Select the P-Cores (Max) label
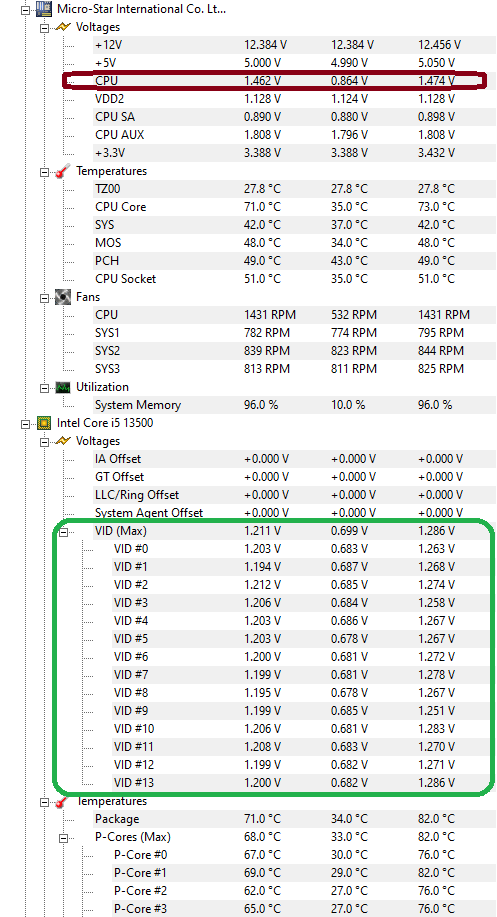Screen dimensions: 497x917 pyautogui.click(x=133, y=837)
